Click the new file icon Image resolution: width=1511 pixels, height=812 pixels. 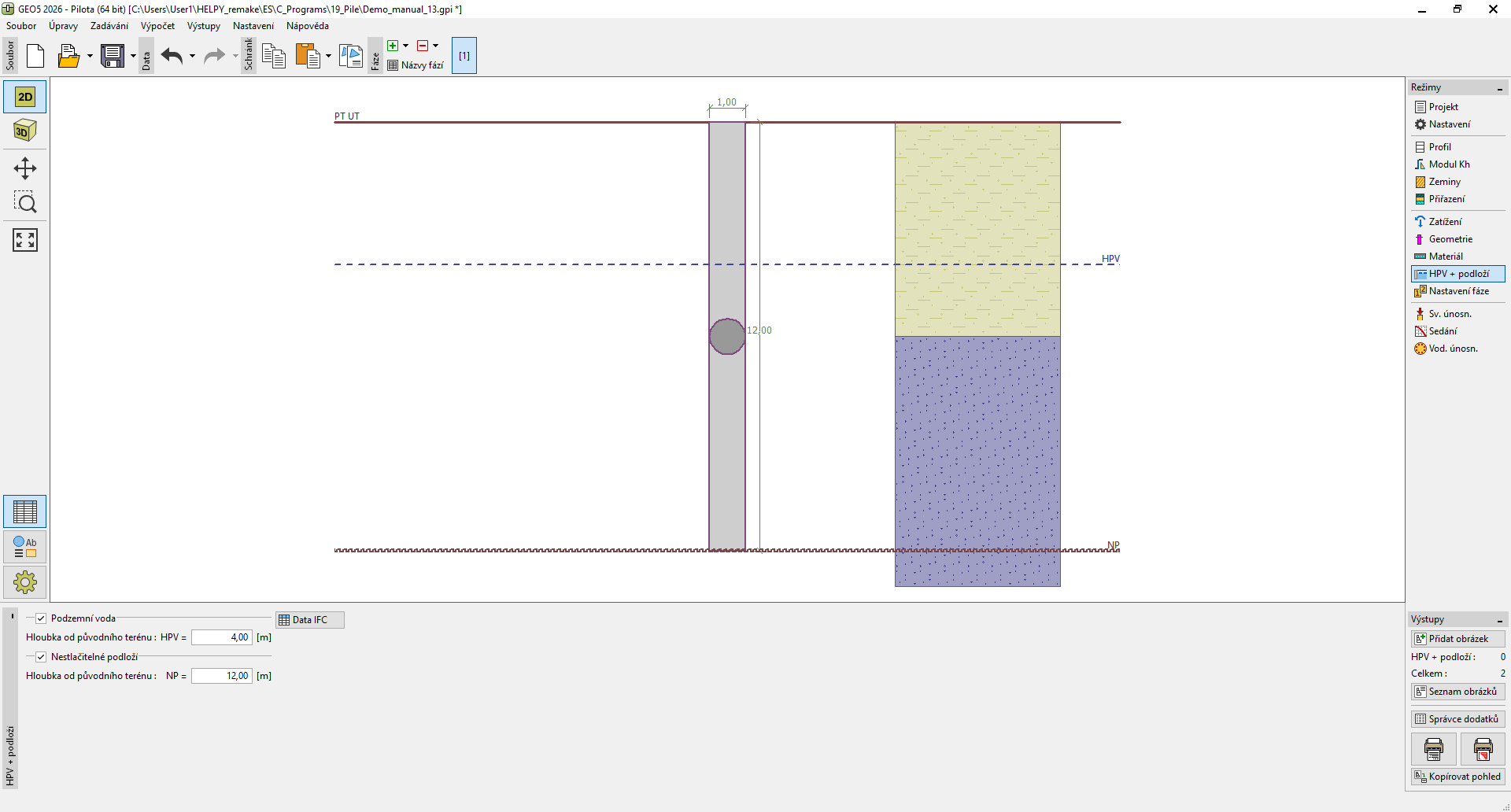click(35, 56)
